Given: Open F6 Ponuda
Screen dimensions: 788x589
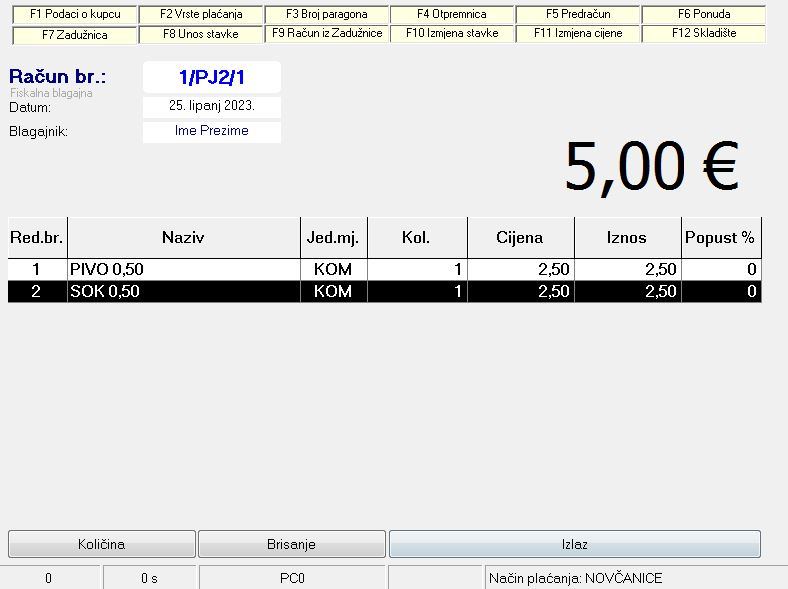Looking at the screenshot, I should (x=704, y=15).
